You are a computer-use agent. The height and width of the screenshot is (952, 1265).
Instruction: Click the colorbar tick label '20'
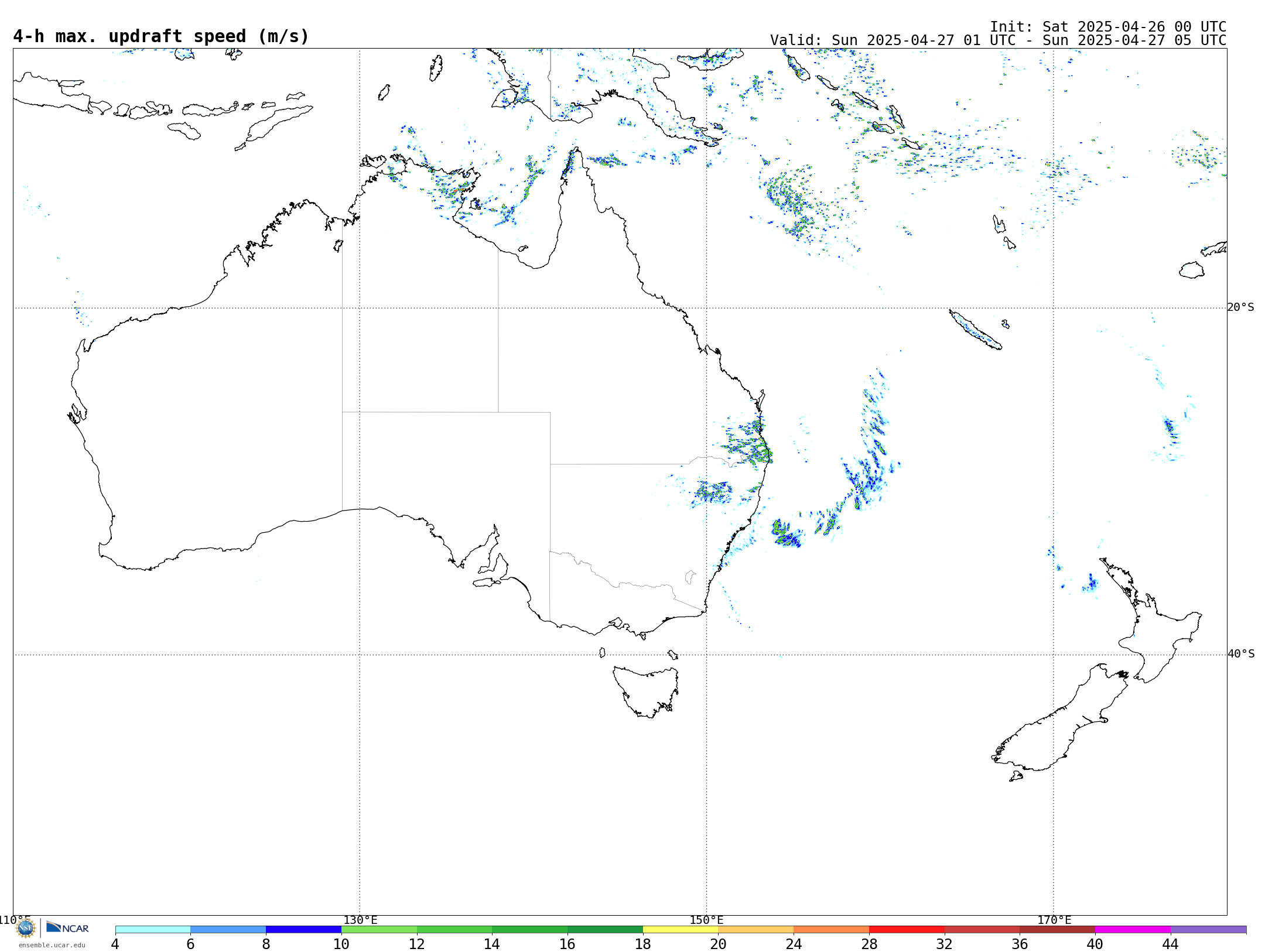[719, 944]
